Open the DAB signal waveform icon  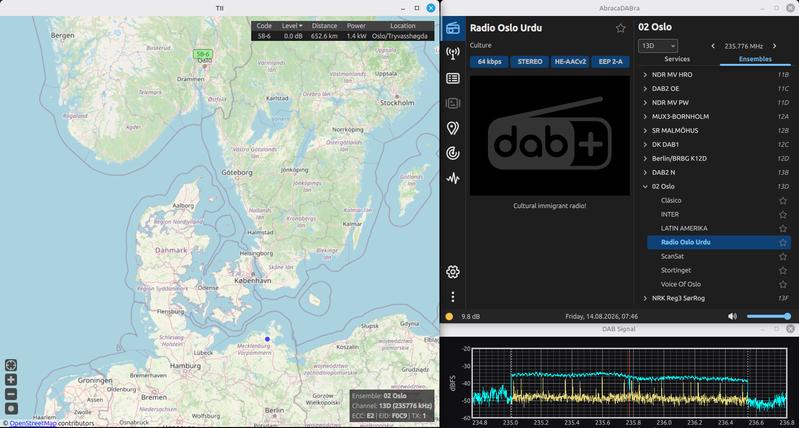[x=452, y=178]
